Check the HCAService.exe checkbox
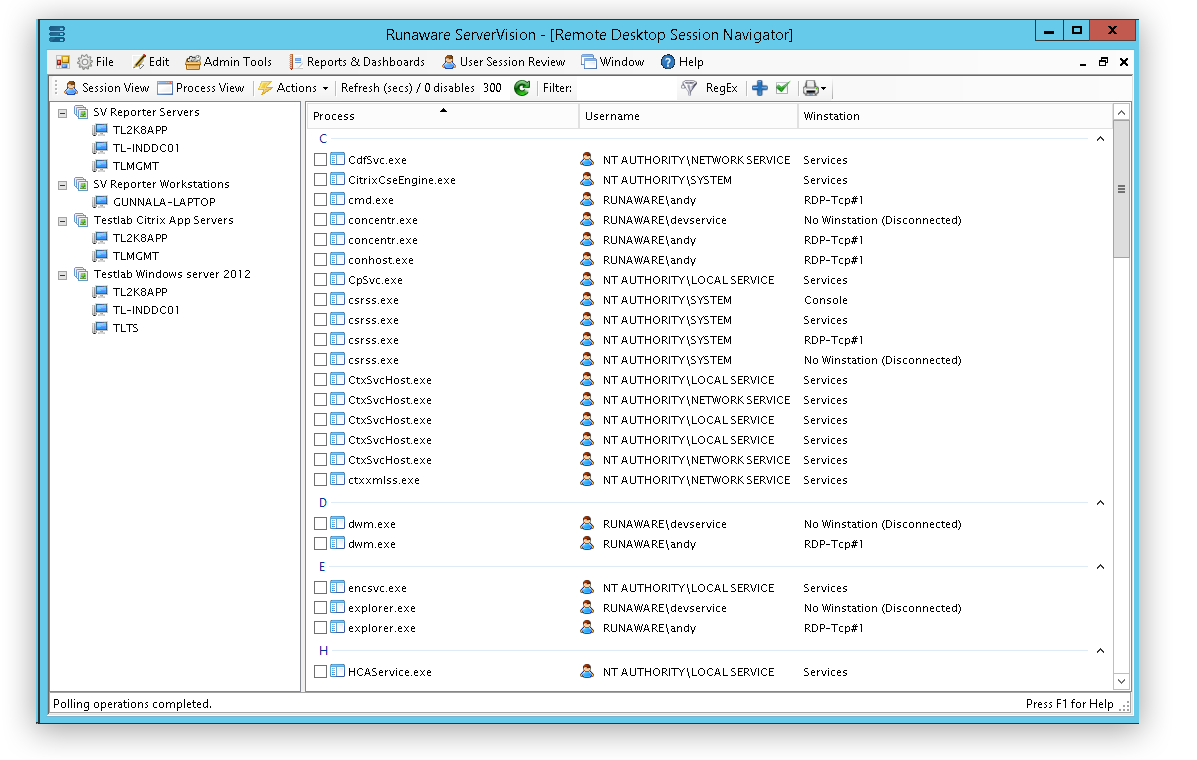Viewport: 1197px width, 760px height. click(x=321, y=671)
